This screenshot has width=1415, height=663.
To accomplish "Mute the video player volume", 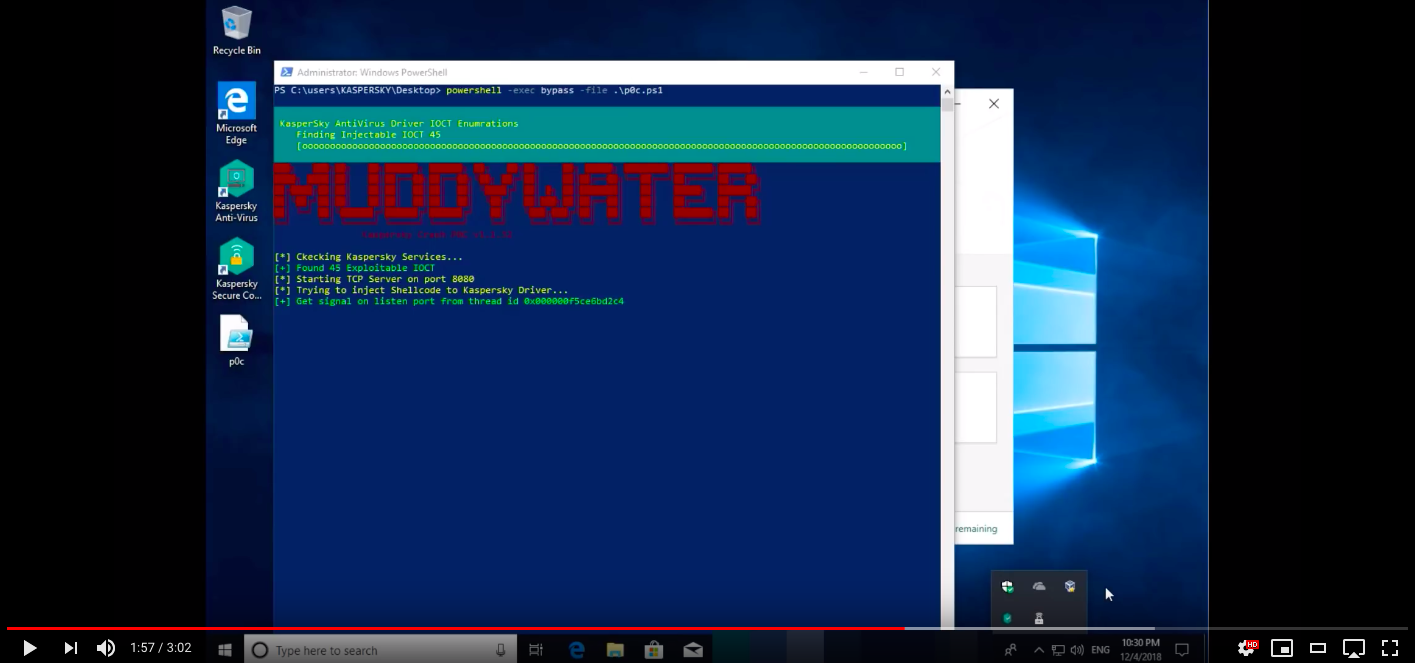I will (x=105, y=648).
